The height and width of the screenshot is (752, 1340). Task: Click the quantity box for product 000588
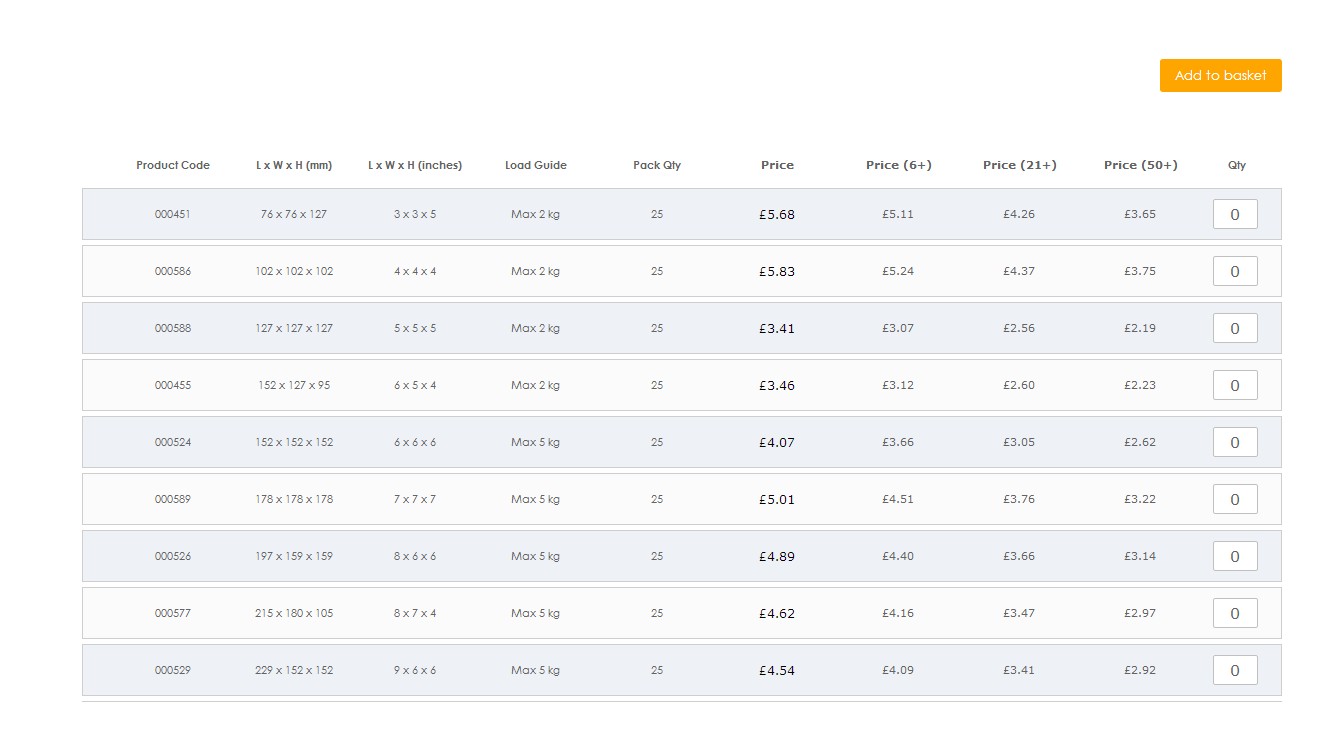1234,328
